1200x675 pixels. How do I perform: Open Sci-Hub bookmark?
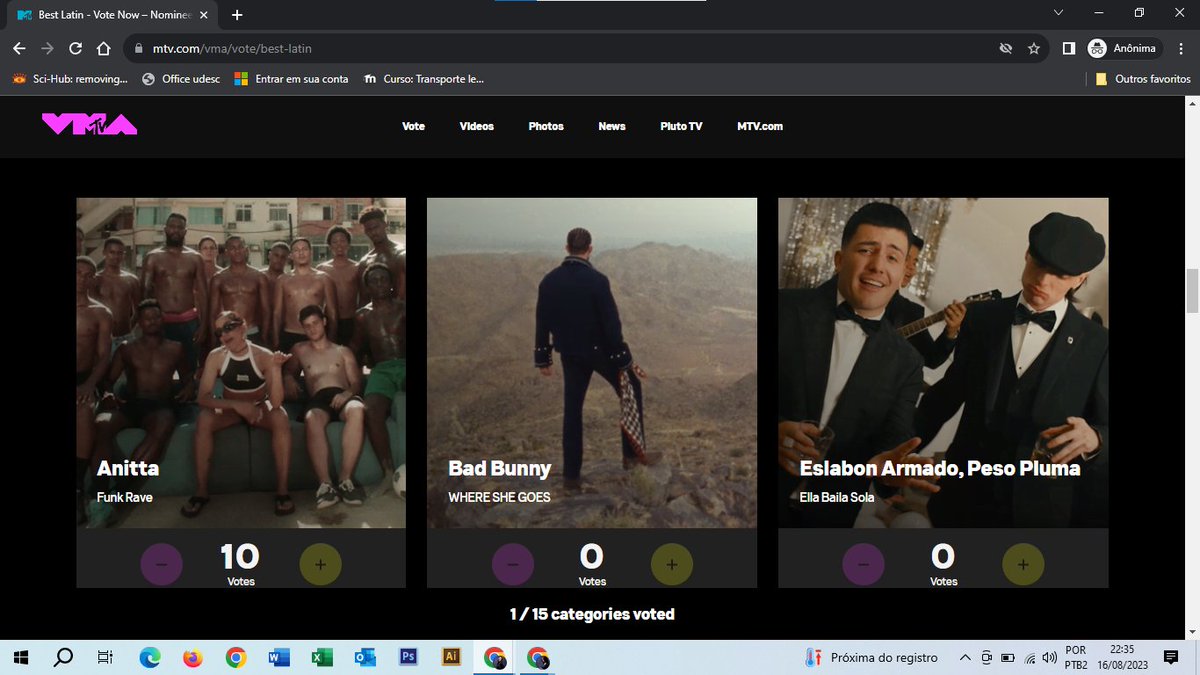(x=70, y=79)
